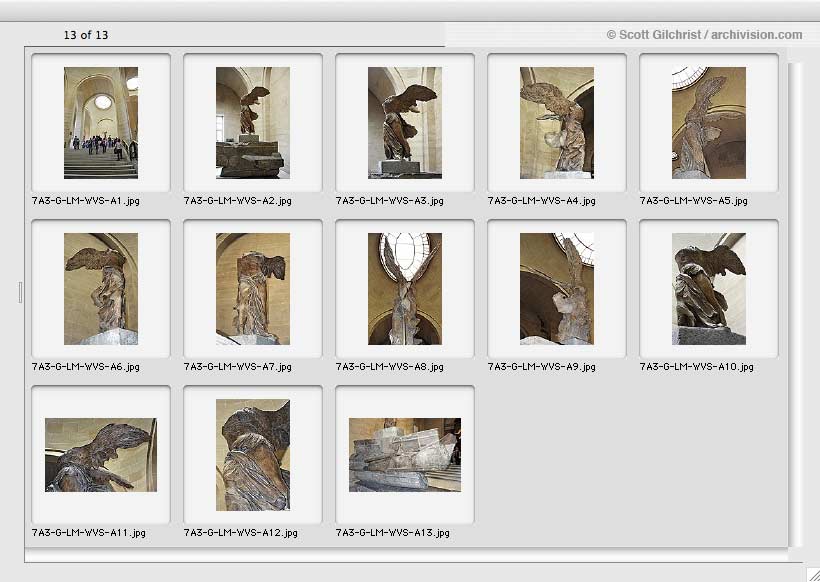The image size is (820, 582).
Task: Select thumbnail of 7A3-G-LM-WVS-A1.jpg
Action: [x=101, y=123]
